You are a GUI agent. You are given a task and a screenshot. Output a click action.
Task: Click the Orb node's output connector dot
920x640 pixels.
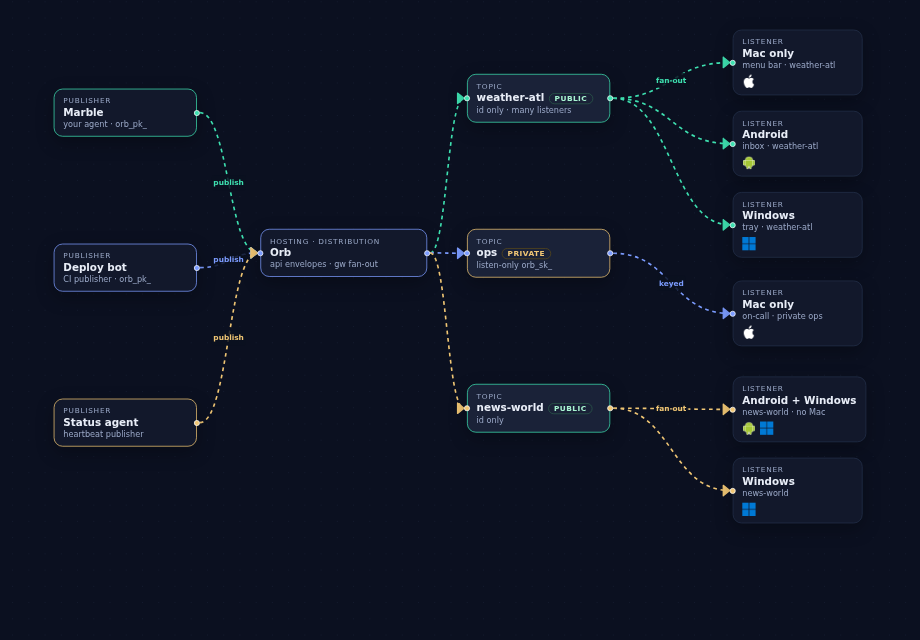(x=427, y=253)
